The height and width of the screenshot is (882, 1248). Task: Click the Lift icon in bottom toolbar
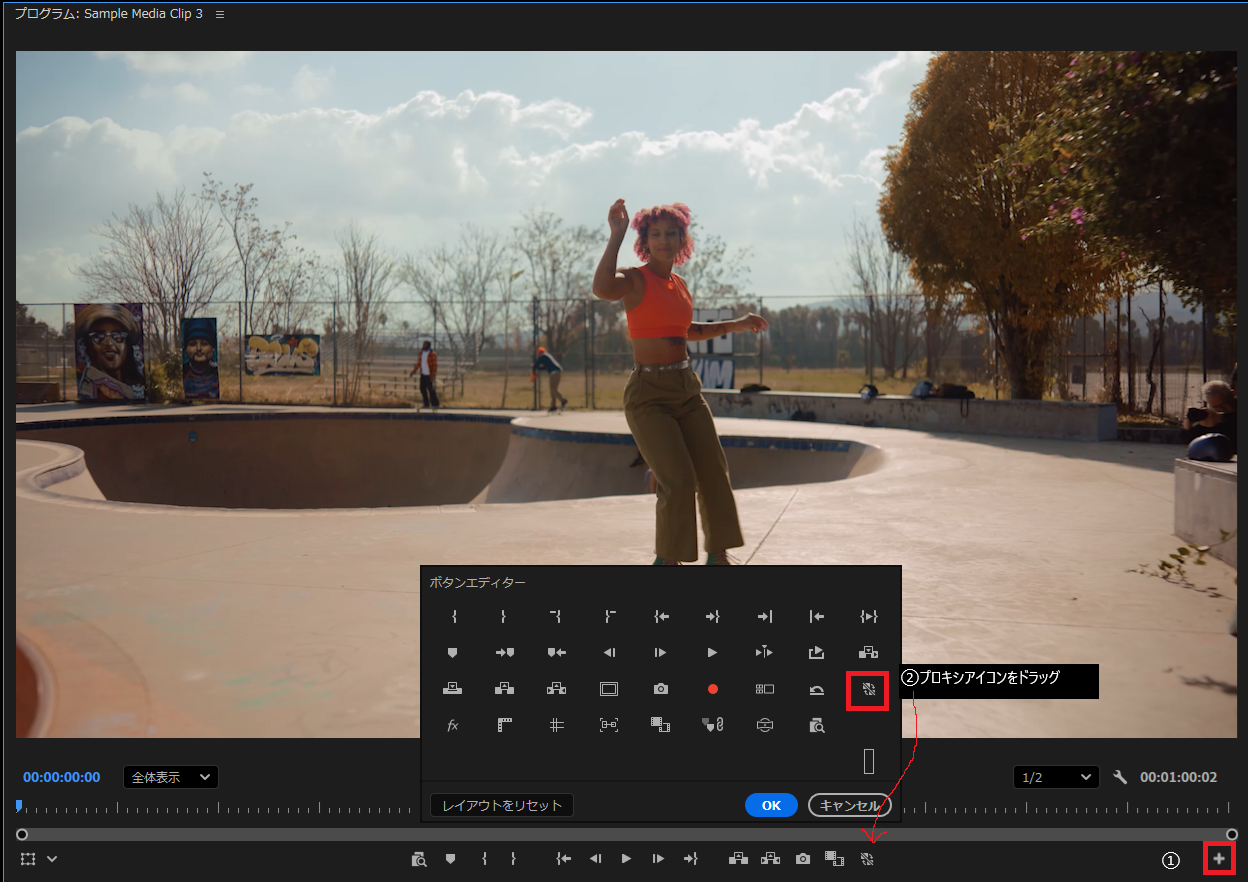(739, 859)
